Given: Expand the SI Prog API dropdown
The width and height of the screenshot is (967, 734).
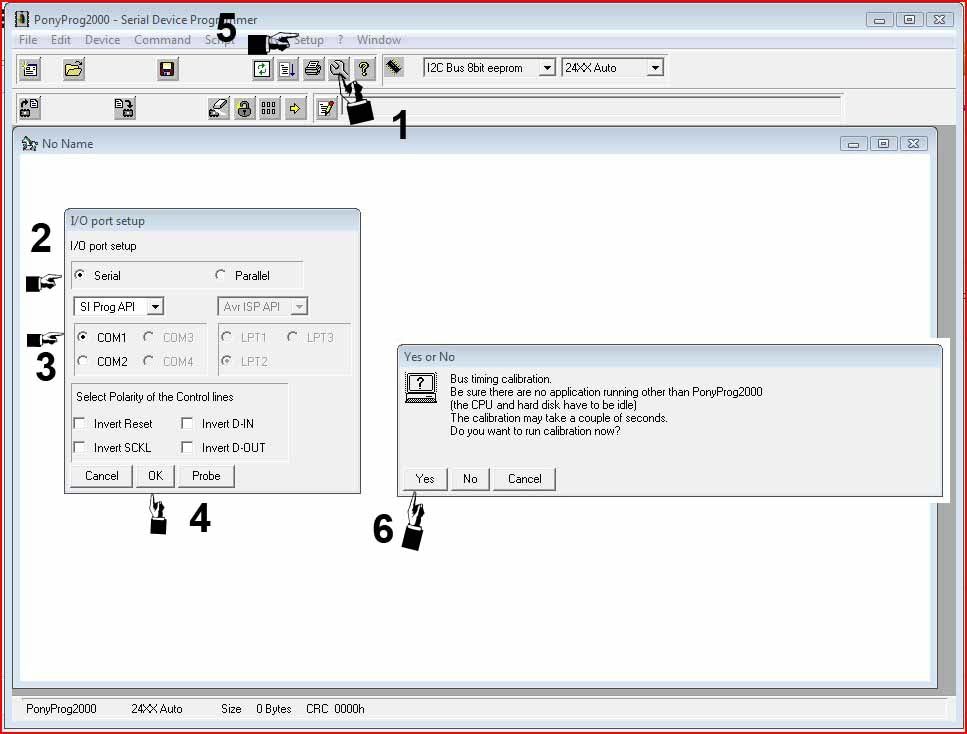Looking at the screenshot, I should (x=155, y=307).
